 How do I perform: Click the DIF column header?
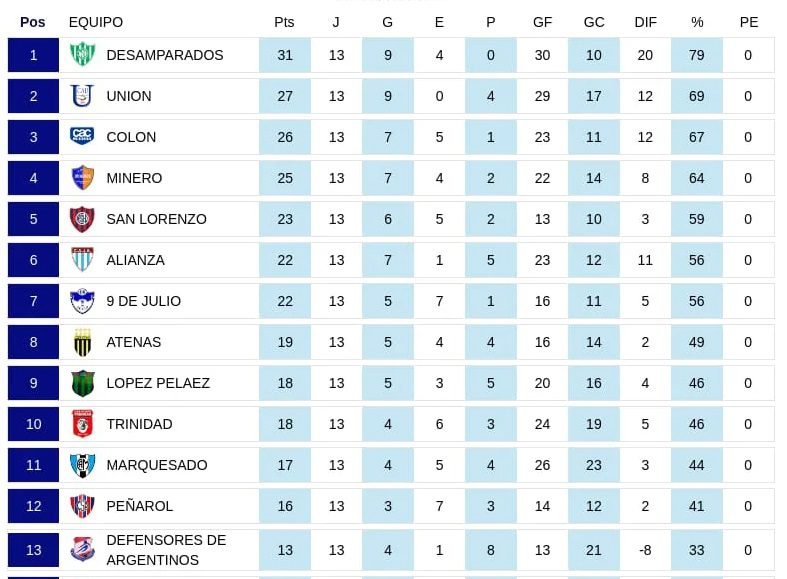pyautogui.click(x=645, y=22)
